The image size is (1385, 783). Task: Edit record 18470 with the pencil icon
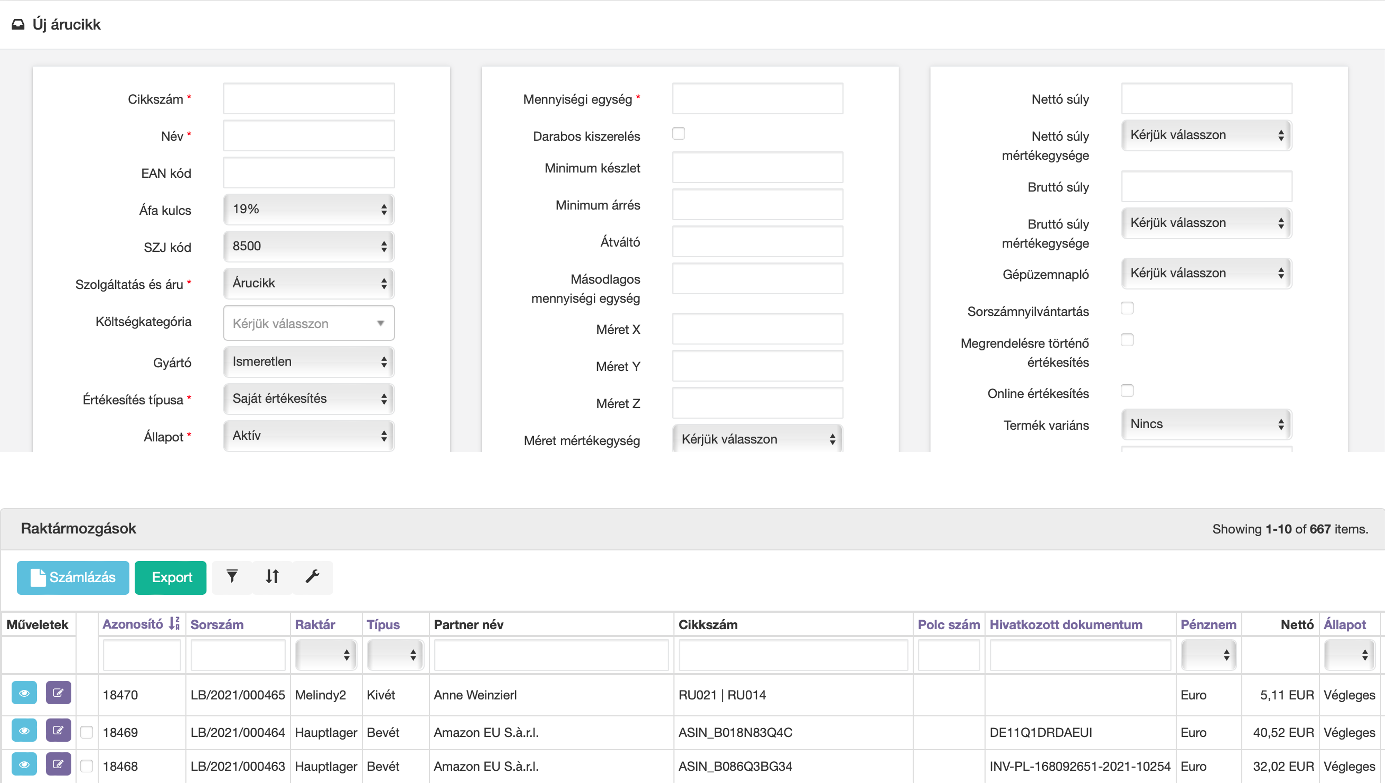(x=59, y=694)
